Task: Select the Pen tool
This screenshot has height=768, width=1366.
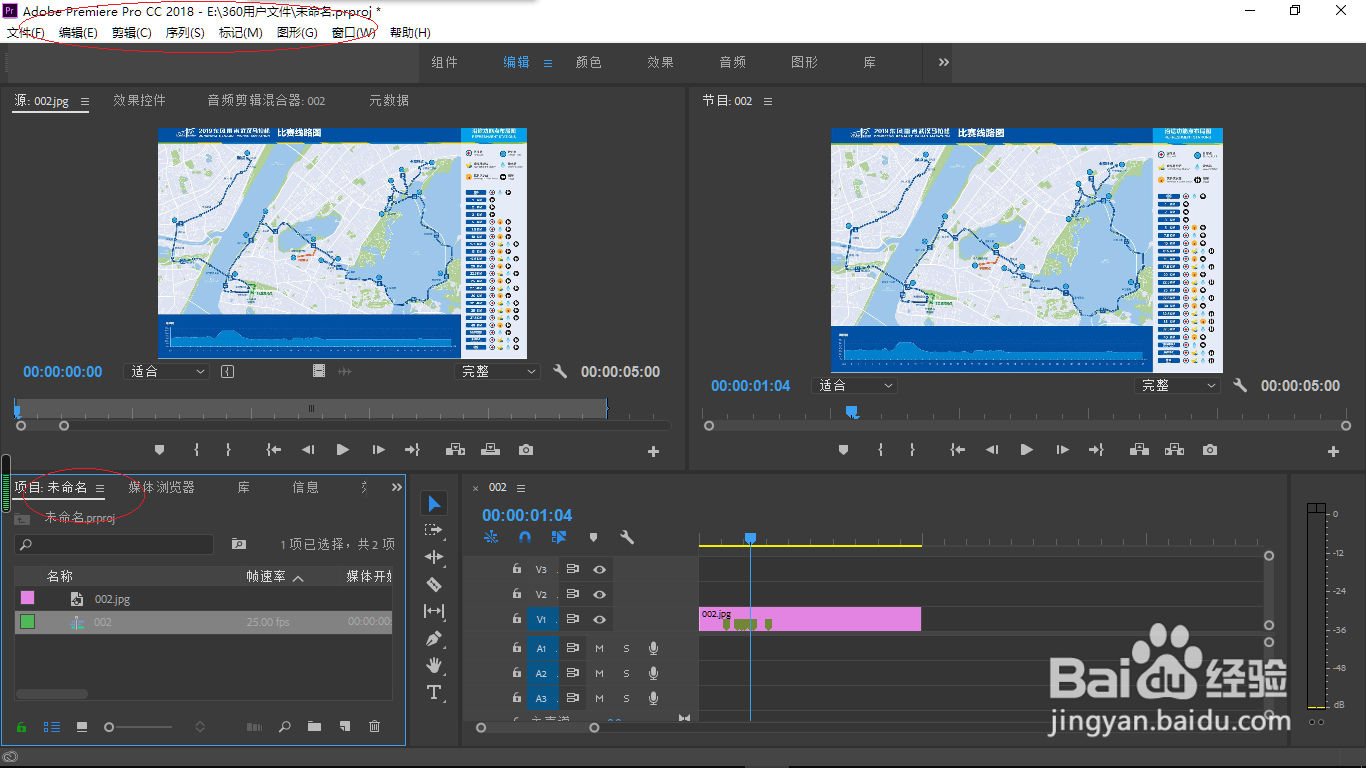Action: tap(434, 638)
